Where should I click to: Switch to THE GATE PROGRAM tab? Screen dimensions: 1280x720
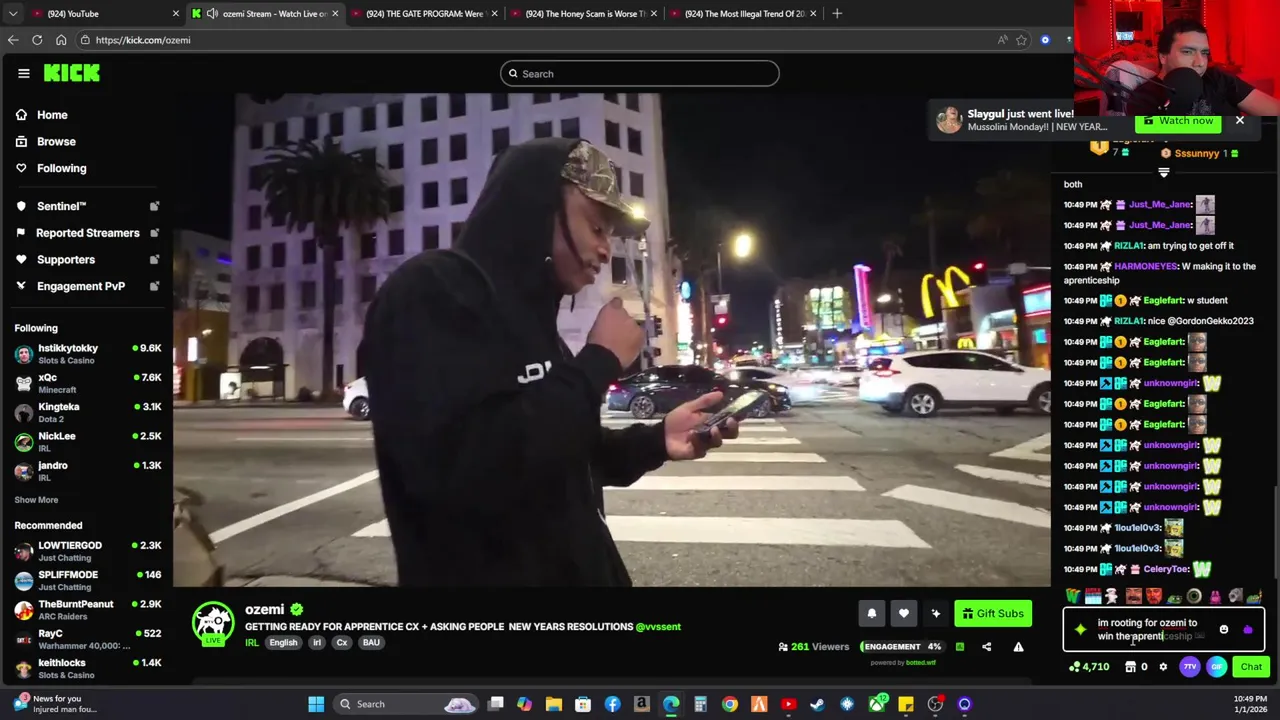423,13
